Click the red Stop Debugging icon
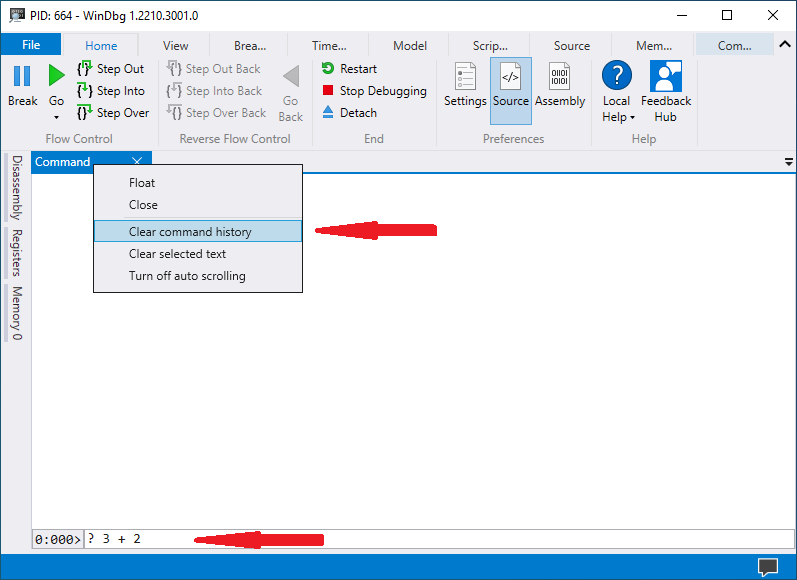797x580 pixels. [328, 91]
